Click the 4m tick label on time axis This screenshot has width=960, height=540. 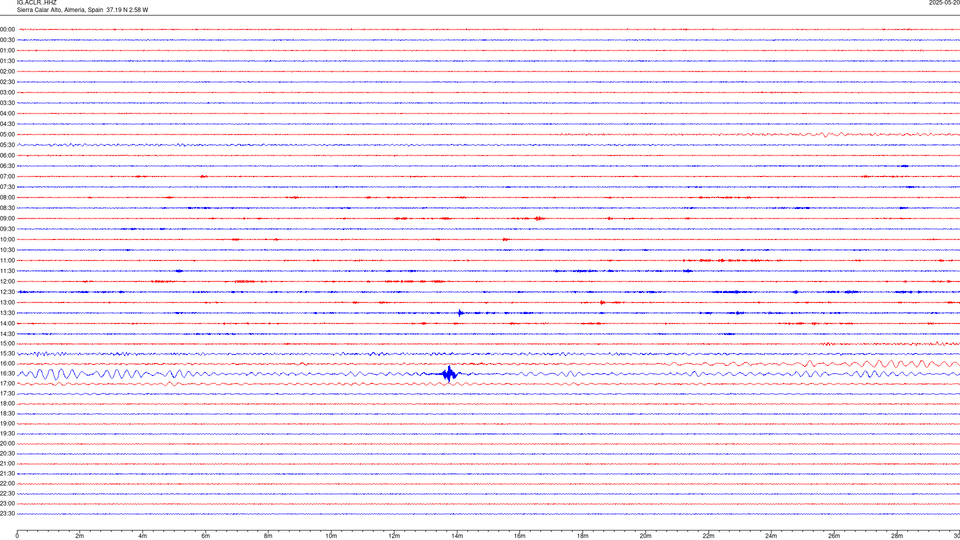143,536
